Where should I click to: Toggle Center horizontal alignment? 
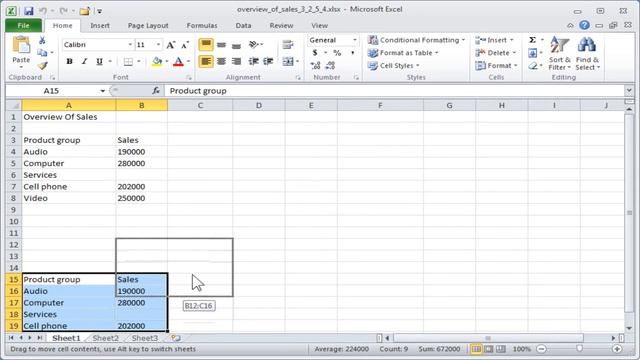221,61
